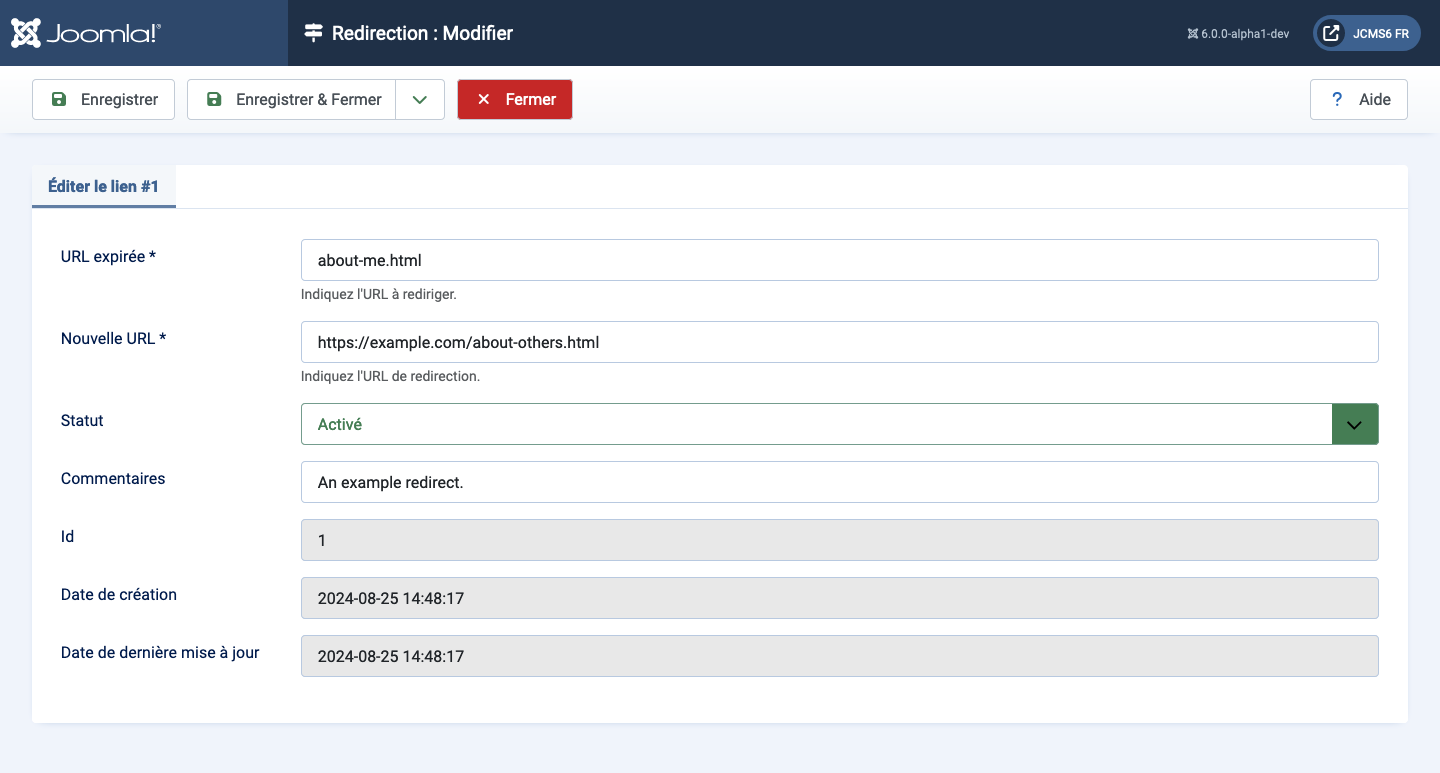Click the Redirection signpost icon in the header

(x=314, y=33)
